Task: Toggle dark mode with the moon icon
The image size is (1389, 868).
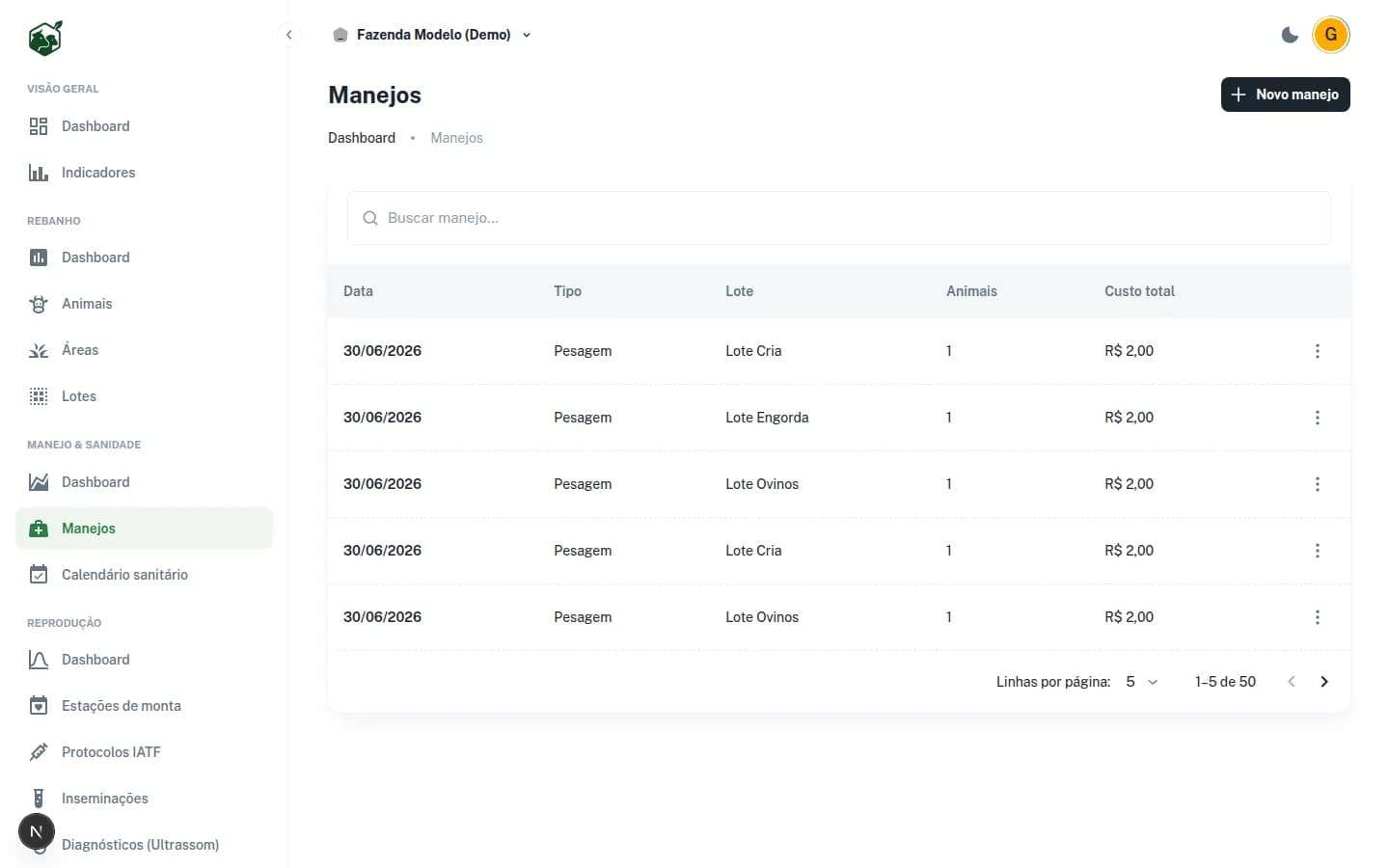Action: coord(1290,35)
